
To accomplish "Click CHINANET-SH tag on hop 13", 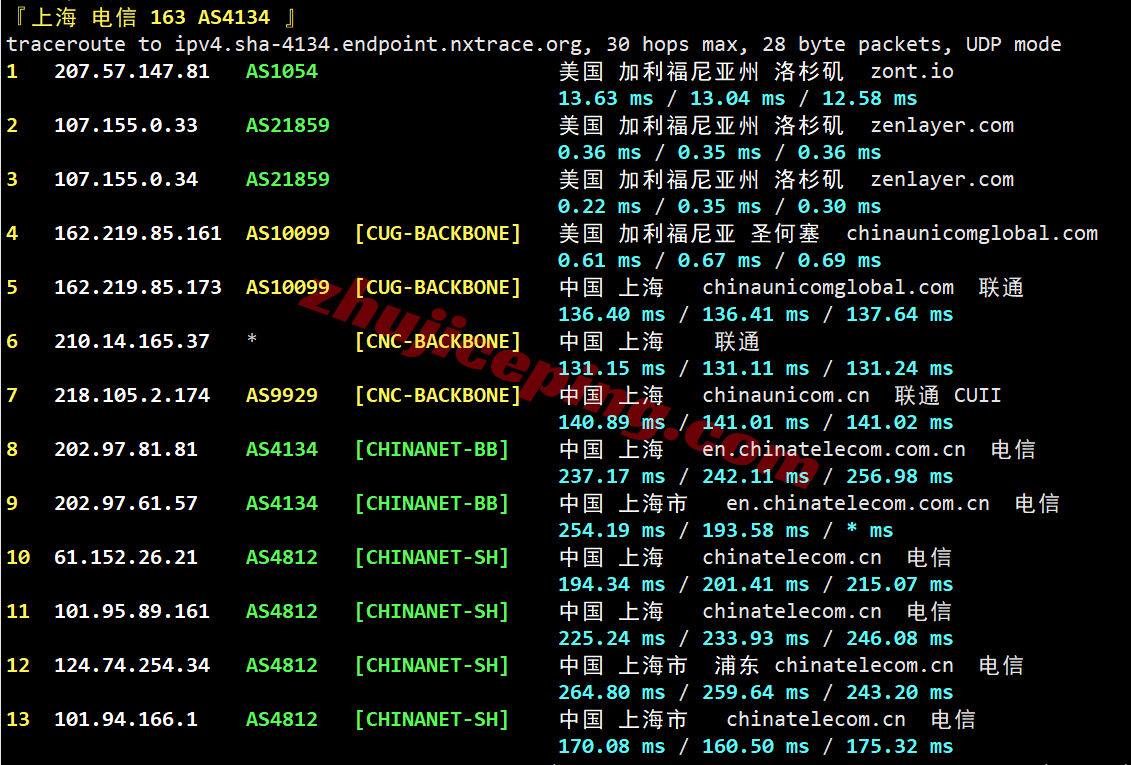I will (432, 720).
